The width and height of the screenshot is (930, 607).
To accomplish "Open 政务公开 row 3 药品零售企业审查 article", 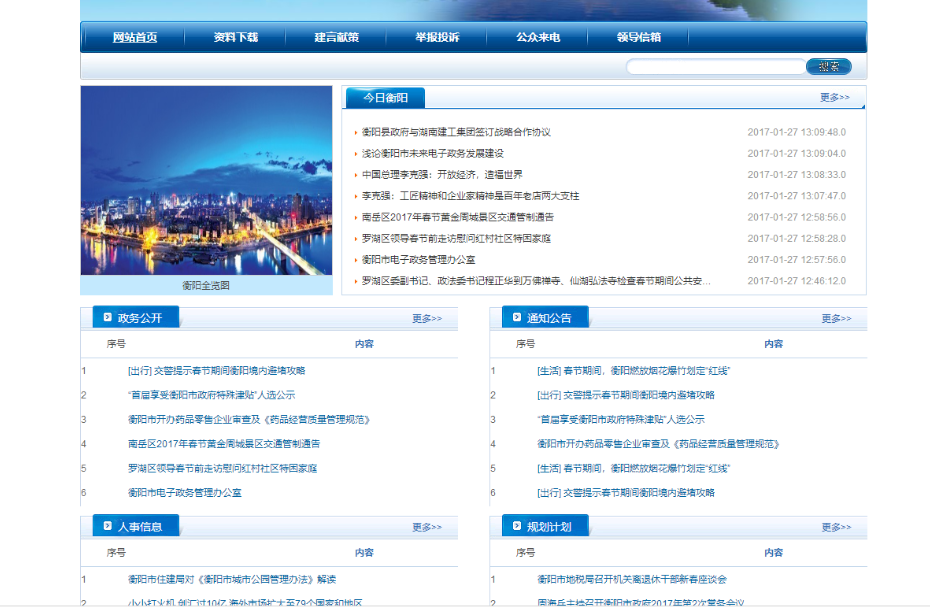I will [249, 420].
